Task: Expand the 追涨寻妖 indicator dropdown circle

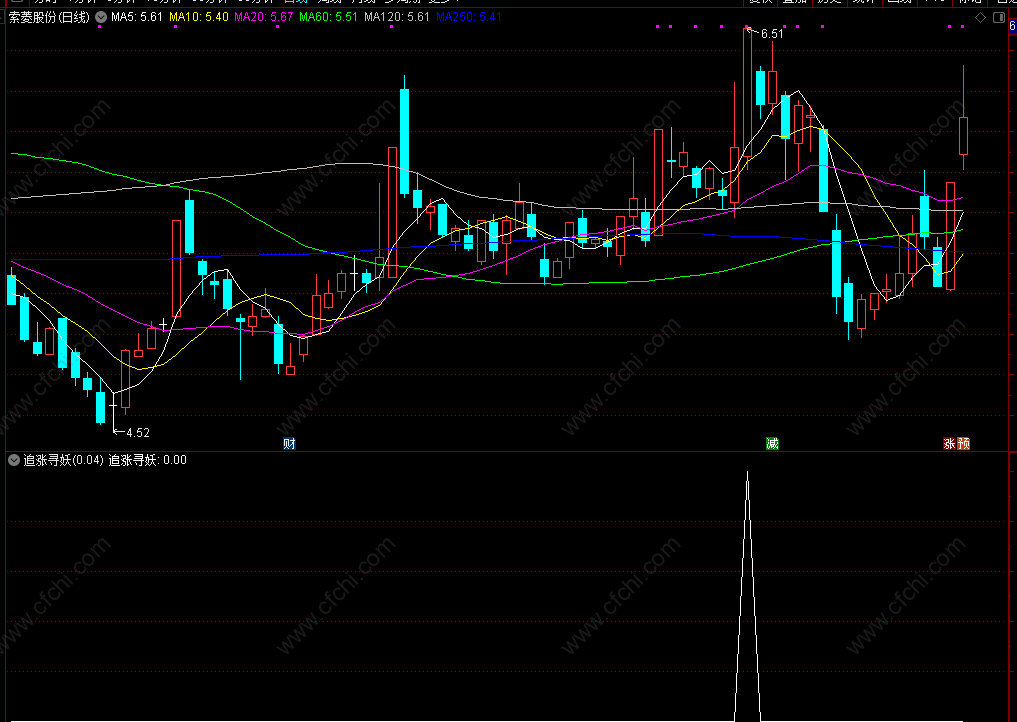Action: pos(14,460)
